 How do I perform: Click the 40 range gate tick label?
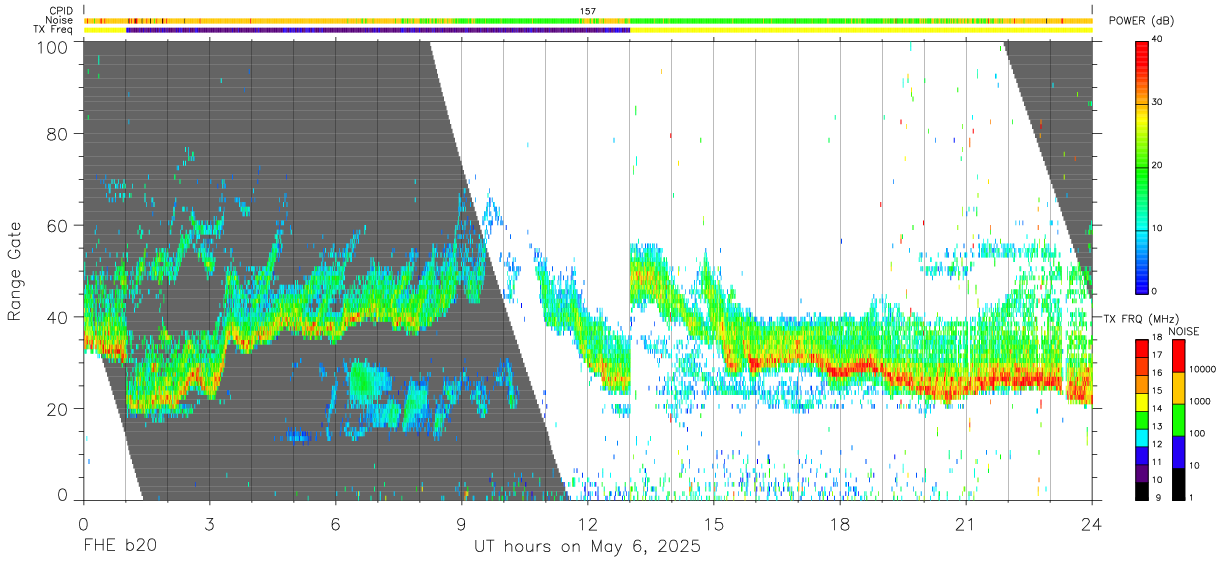point(59,317)
